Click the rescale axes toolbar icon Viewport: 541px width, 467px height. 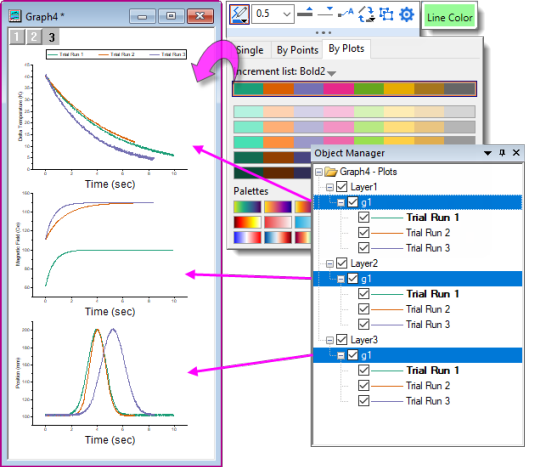[386, 14]
